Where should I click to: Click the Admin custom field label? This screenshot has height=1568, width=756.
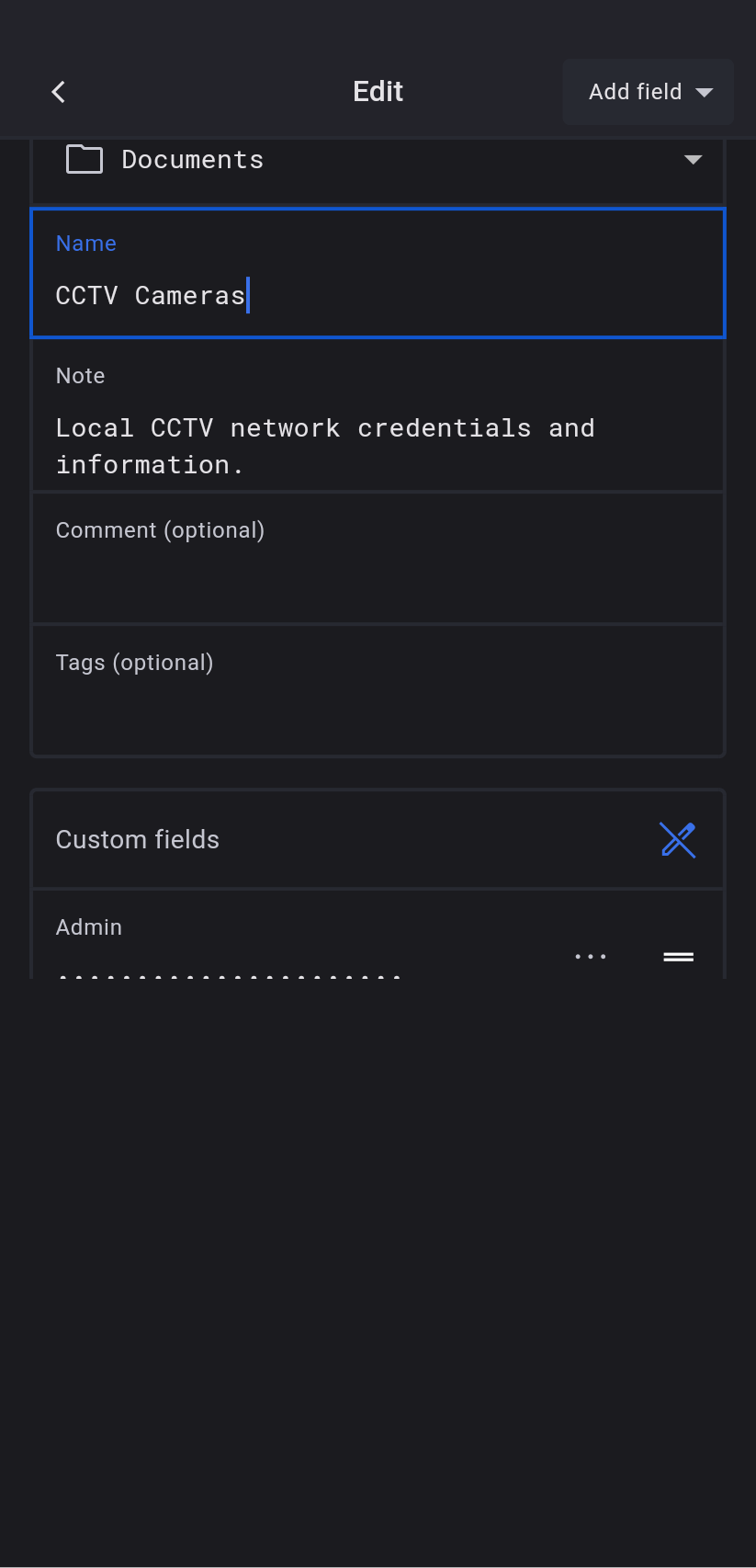pyautogui.click(x=89, y=927)
